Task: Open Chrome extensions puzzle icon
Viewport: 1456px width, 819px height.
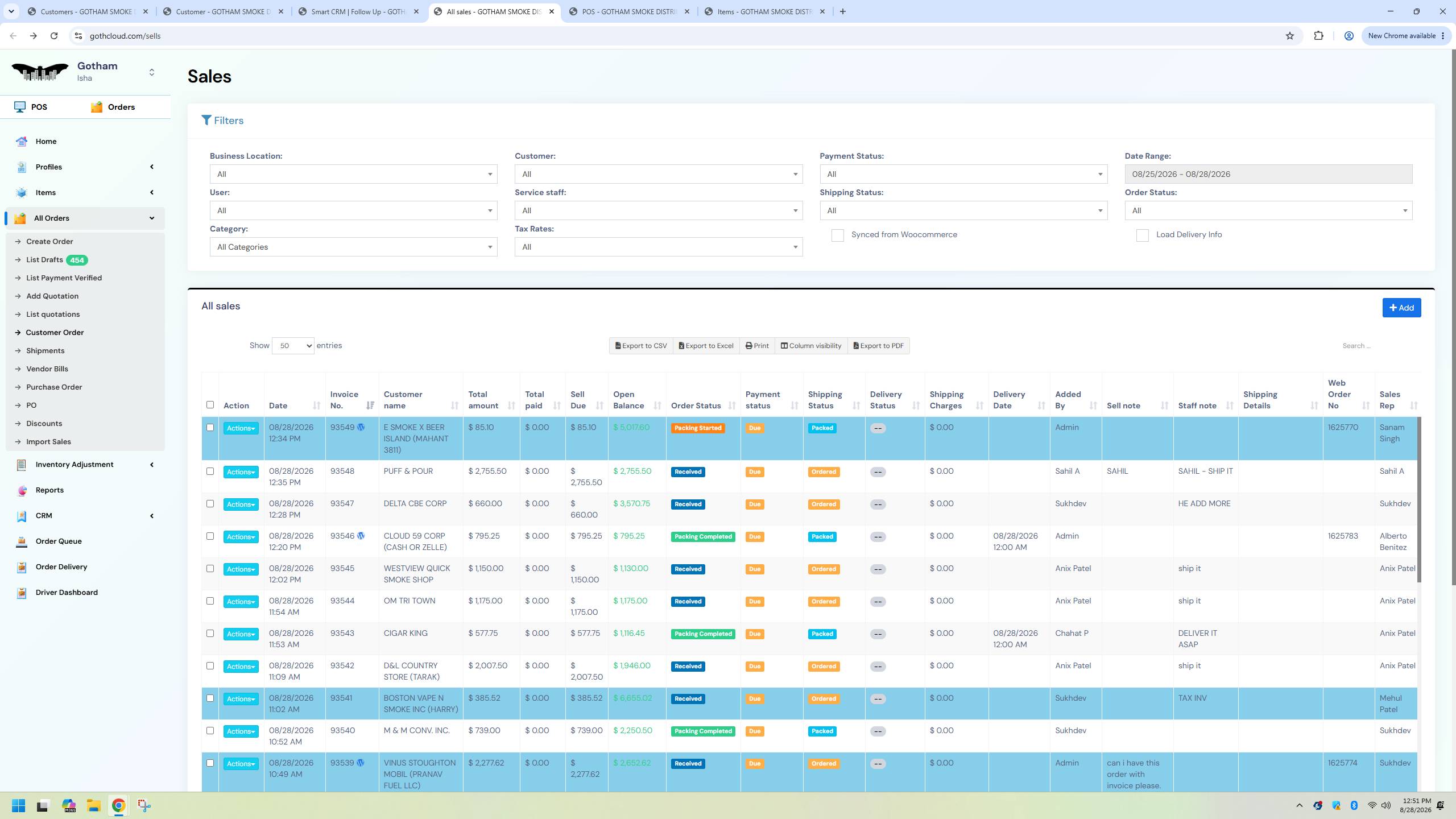Action: (1318, 36)
